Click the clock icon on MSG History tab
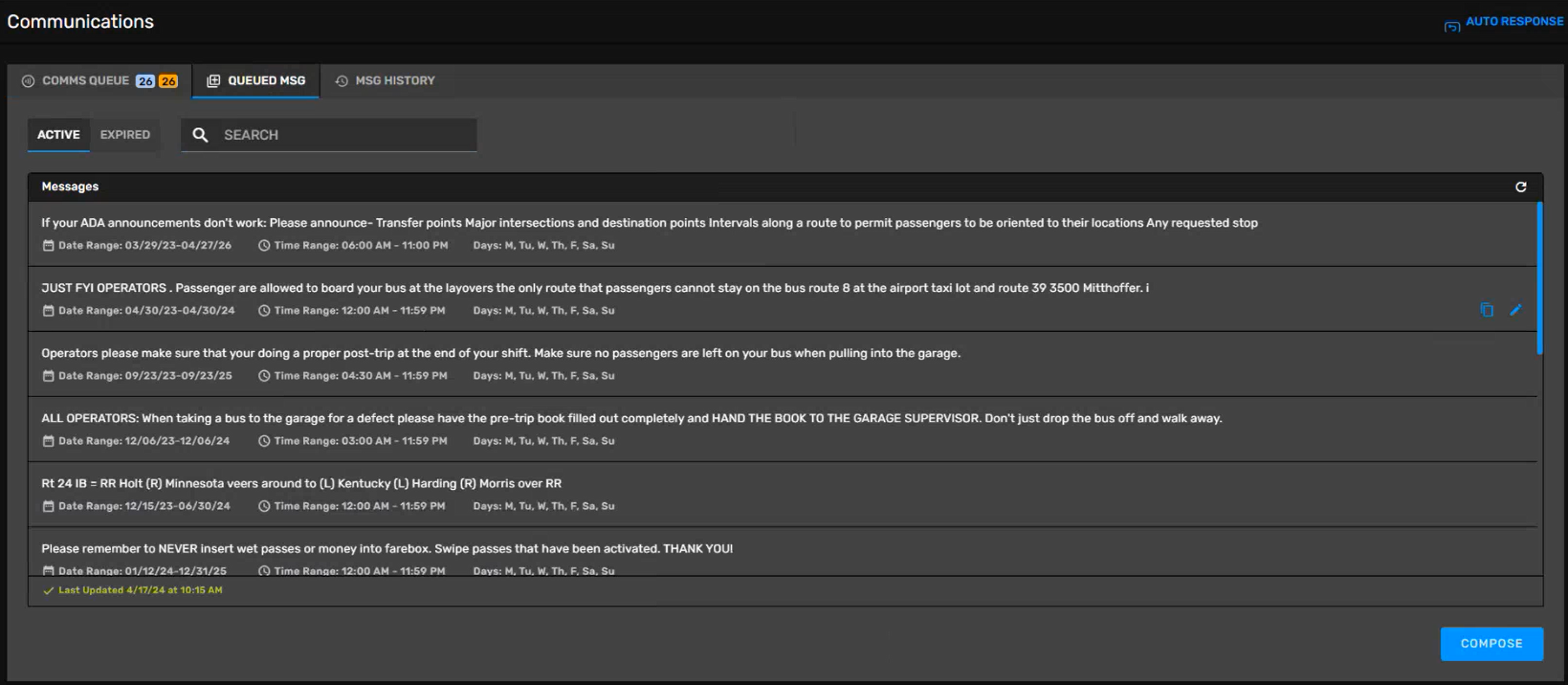Image resolution: width=1568 pixels, height=685 pixels. pyautogui.click(x=342, y=81)
